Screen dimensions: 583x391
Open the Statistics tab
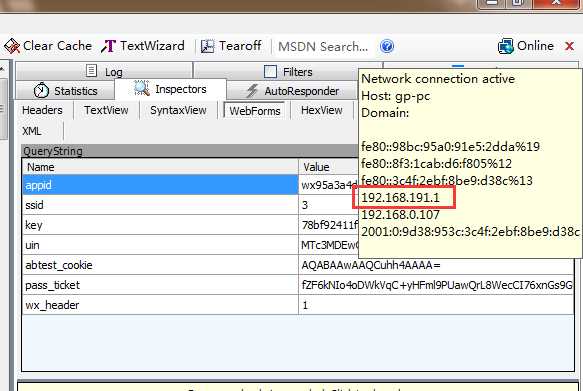65,91
